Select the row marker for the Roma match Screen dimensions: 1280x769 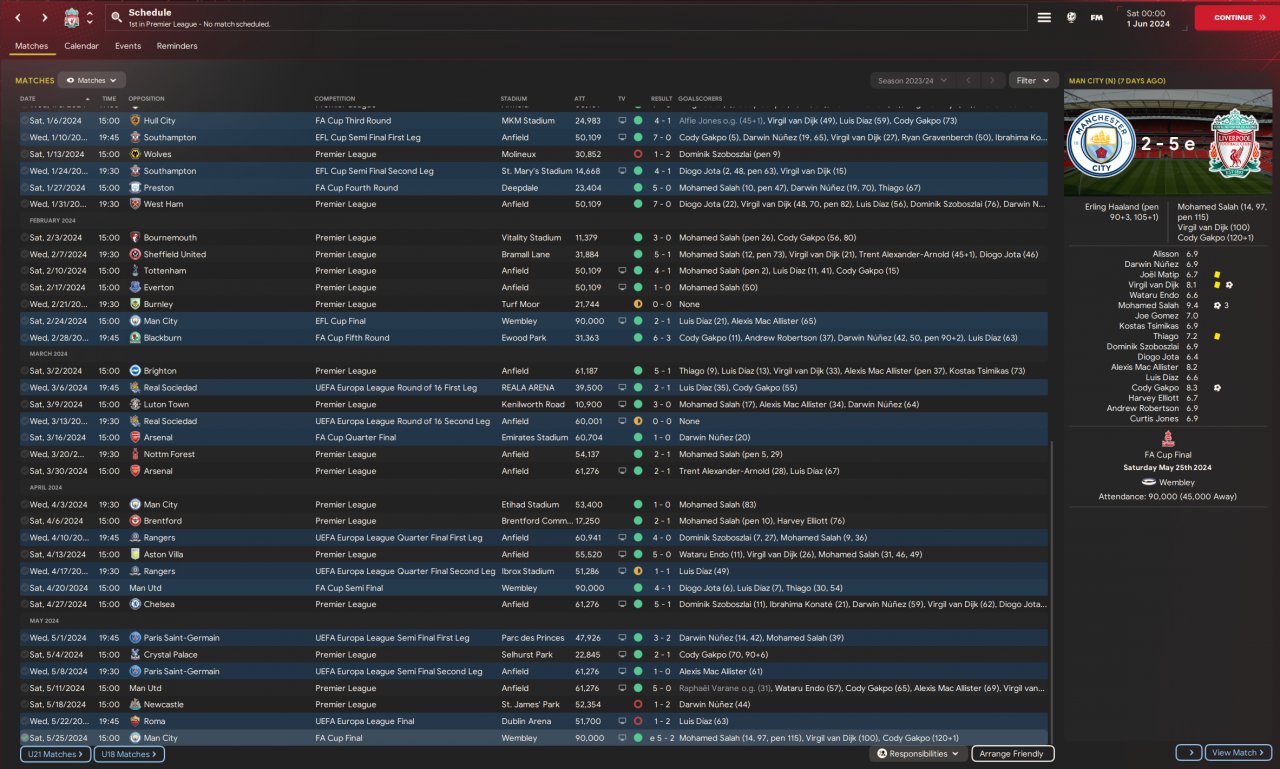pyautogui.click(x=25, y=721)
